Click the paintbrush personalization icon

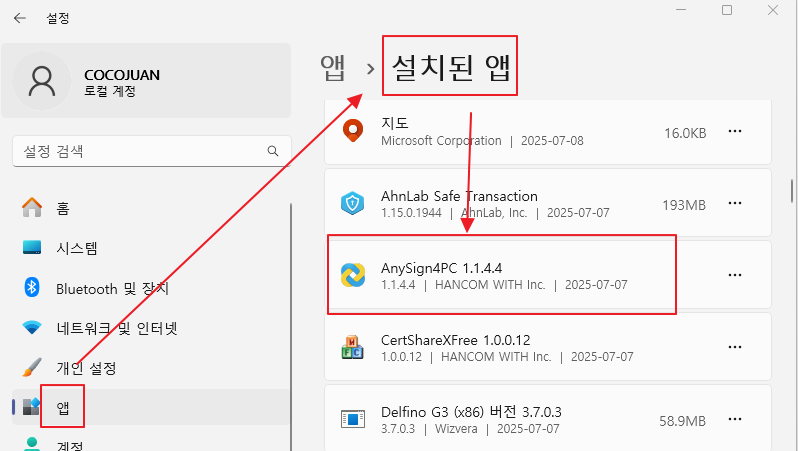(32, 367)
